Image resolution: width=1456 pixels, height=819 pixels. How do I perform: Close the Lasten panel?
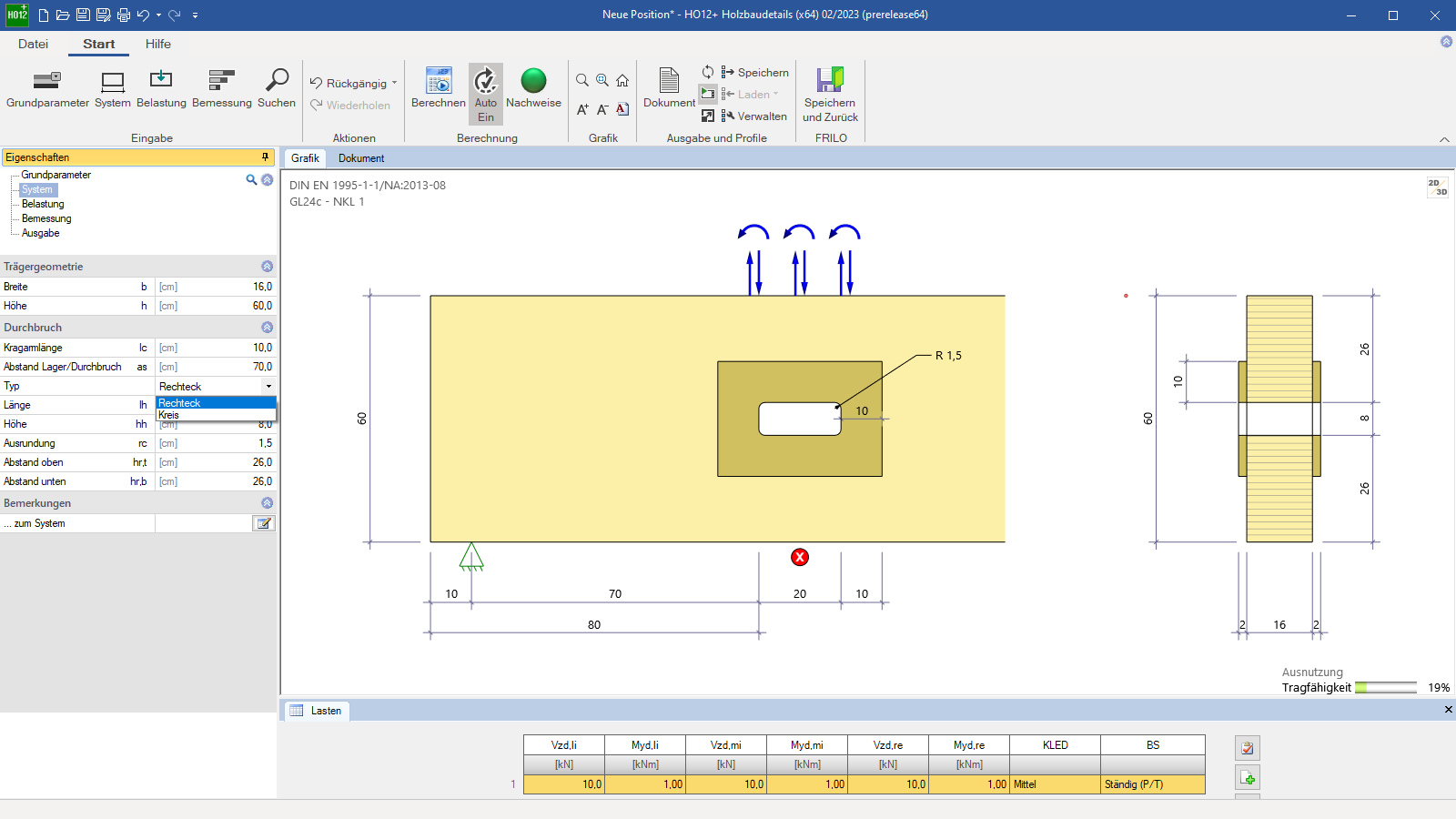1448,709
